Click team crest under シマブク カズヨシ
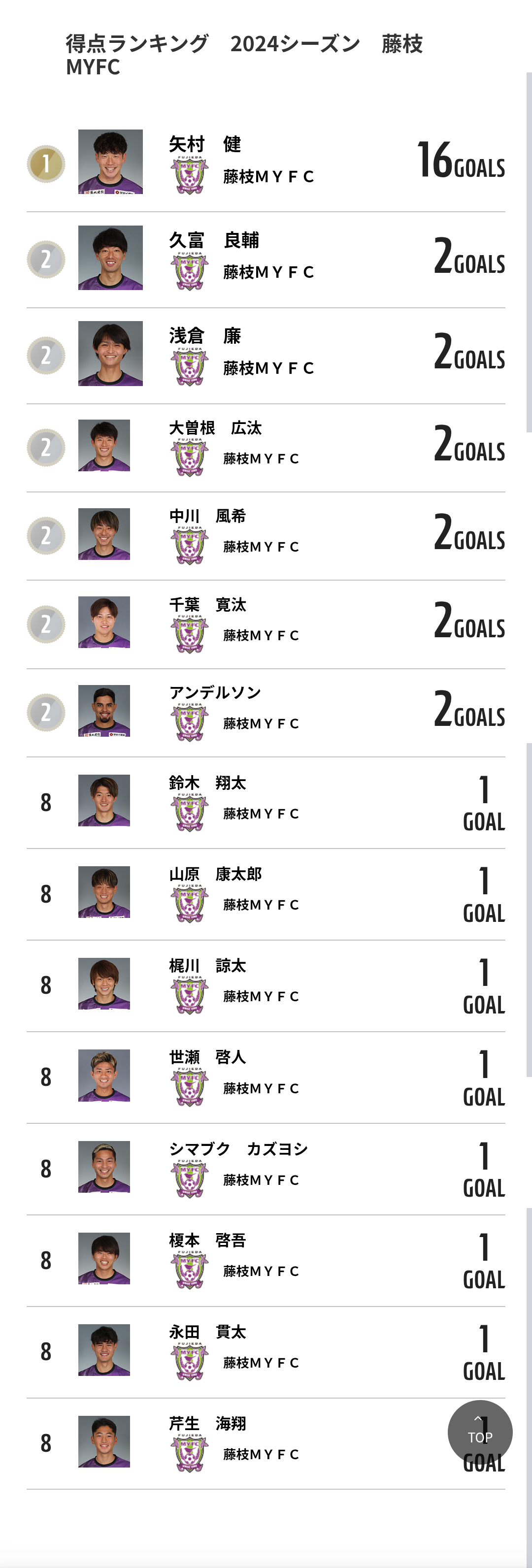 tap(189, 1179)
